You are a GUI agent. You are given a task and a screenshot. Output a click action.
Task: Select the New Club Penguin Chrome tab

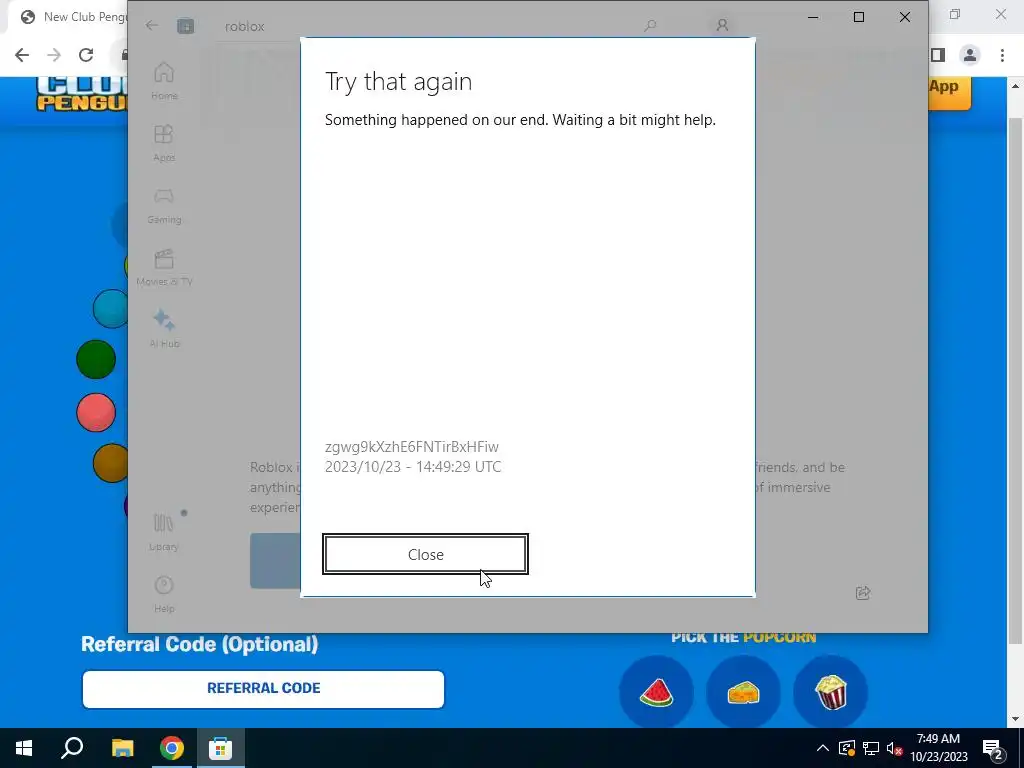point(72,17)
